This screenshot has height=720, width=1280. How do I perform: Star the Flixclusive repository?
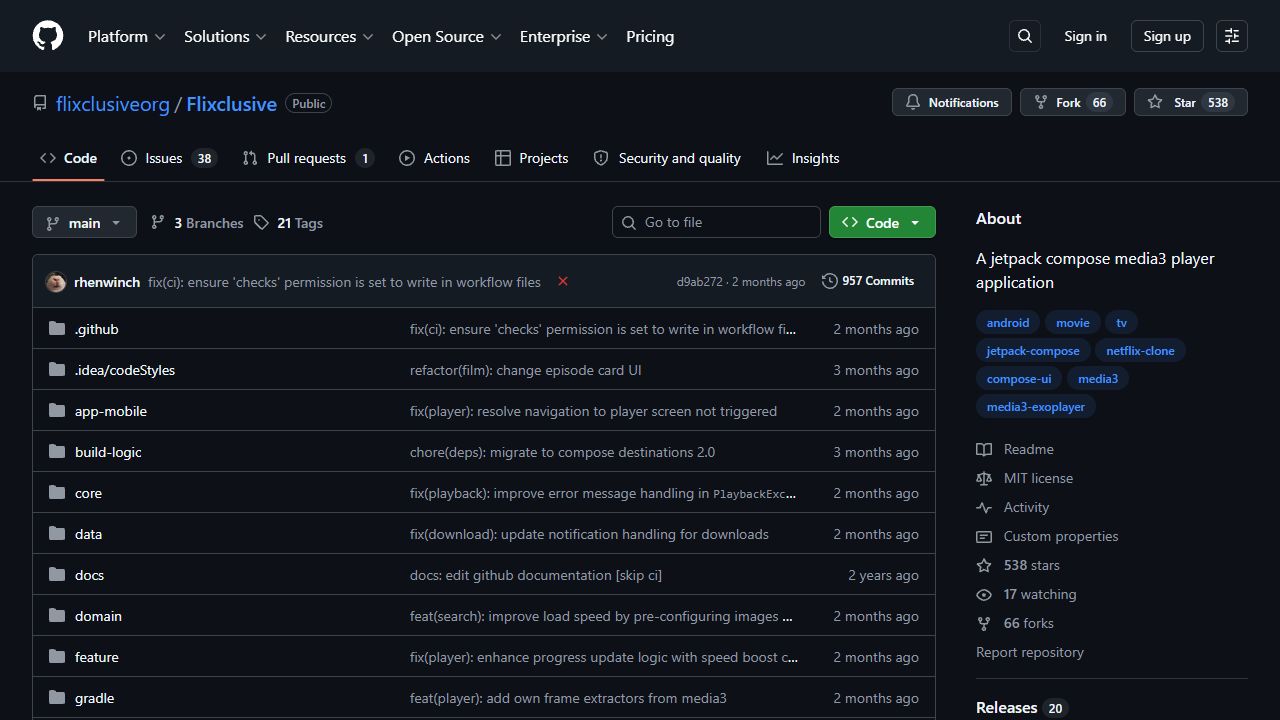pos(1191,102)
